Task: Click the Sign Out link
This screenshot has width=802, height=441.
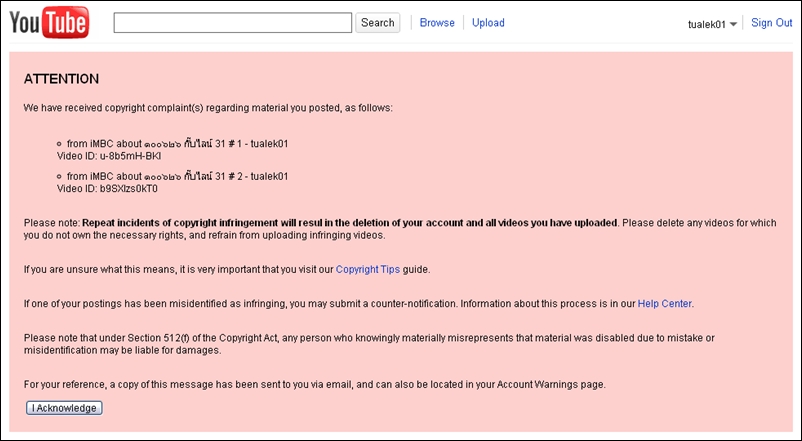Action: coord(771,23)
